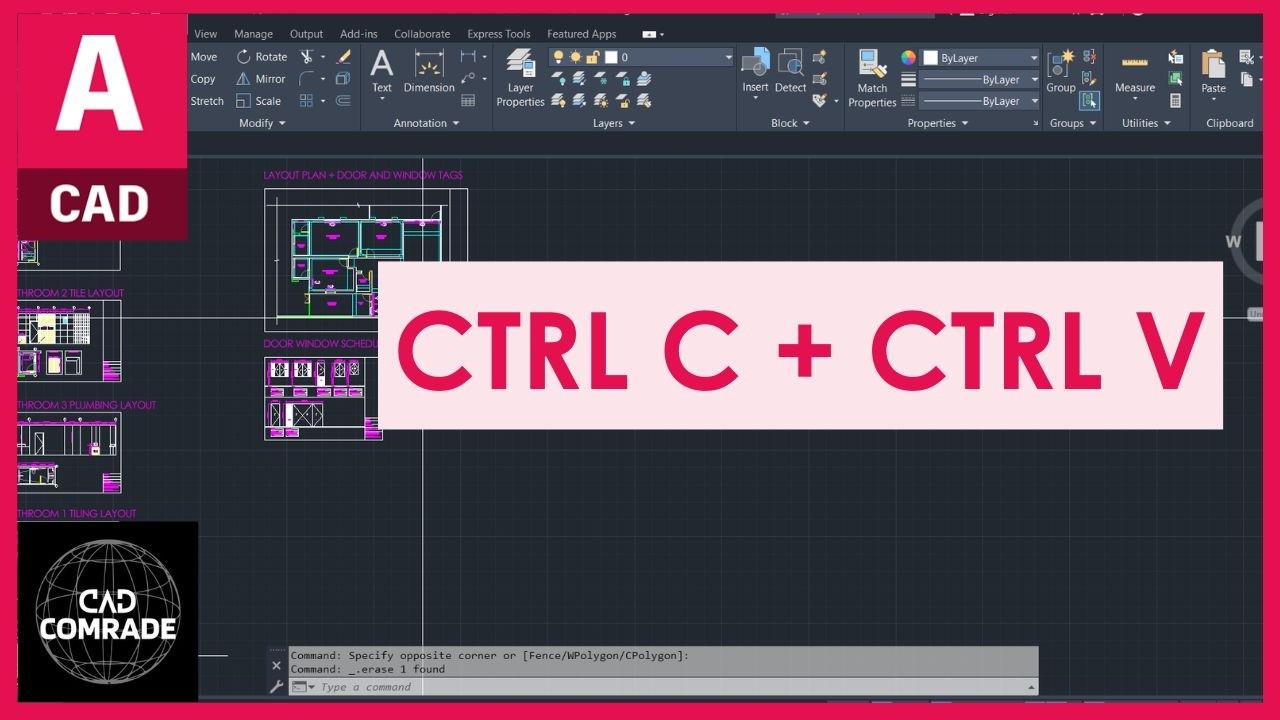Screen dimensions: 1280x720
Task: Open the layer name dropdown list
Action: 729,58
